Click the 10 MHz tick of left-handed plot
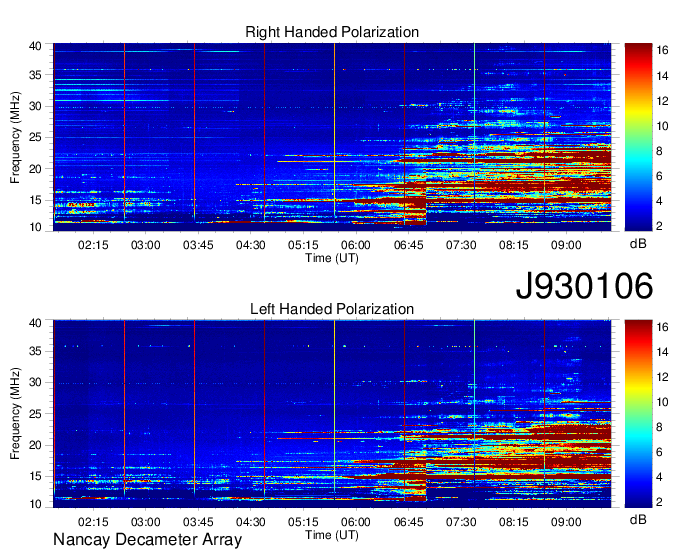Screen dimensions: 680x552 tap(35, 504)
